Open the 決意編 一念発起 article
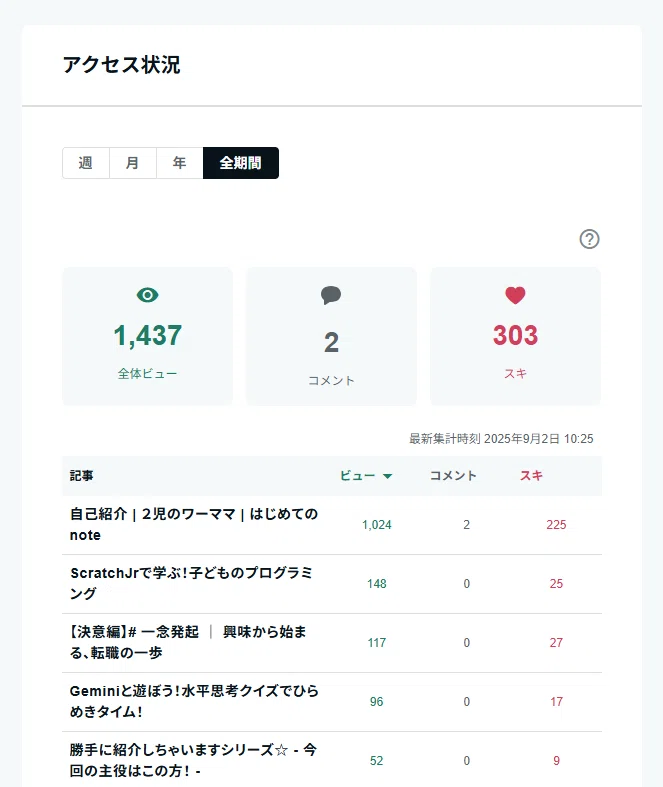 tap(187, 642)
